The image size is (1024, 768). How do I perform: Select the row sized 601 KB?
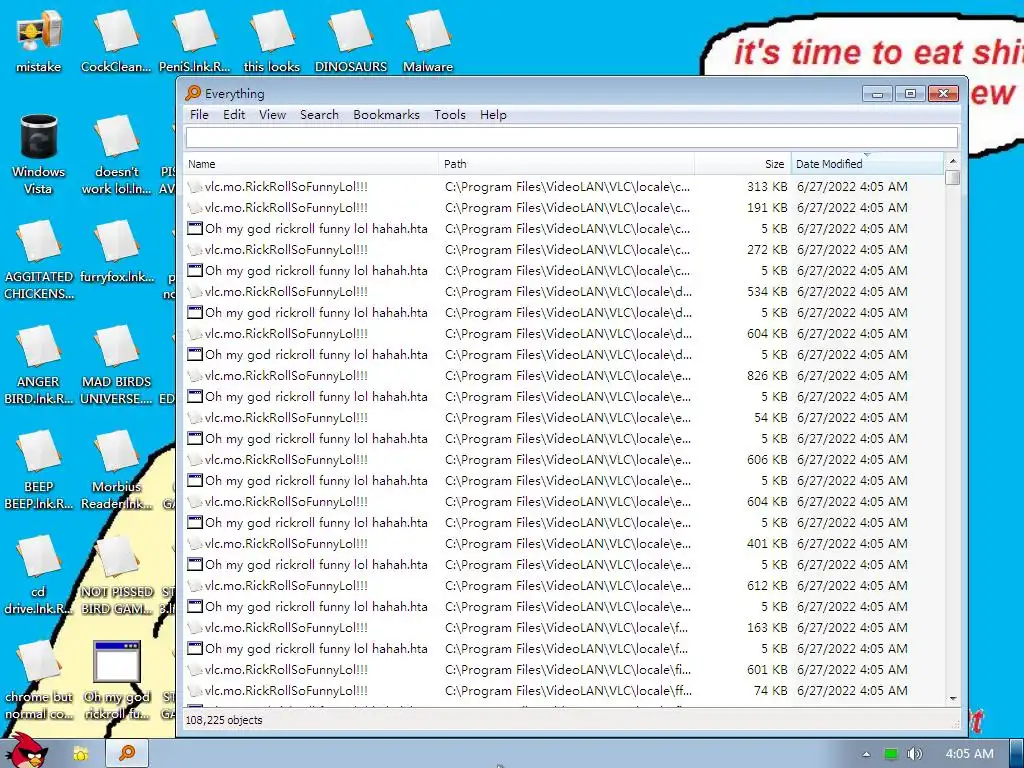[x=564, y=669]
